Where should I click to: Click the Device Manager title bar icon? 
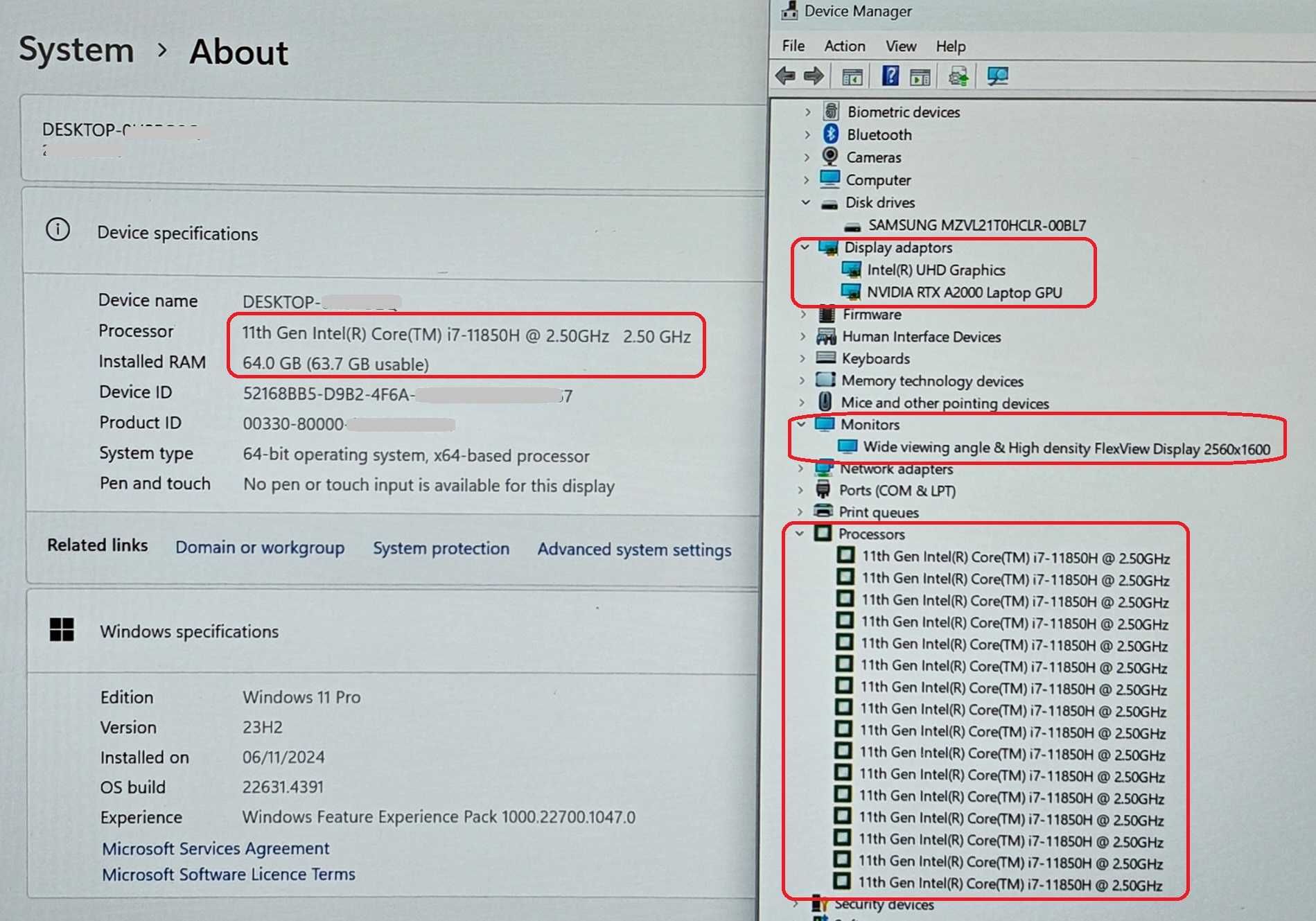pyautogui.click(x=789, y=10)
